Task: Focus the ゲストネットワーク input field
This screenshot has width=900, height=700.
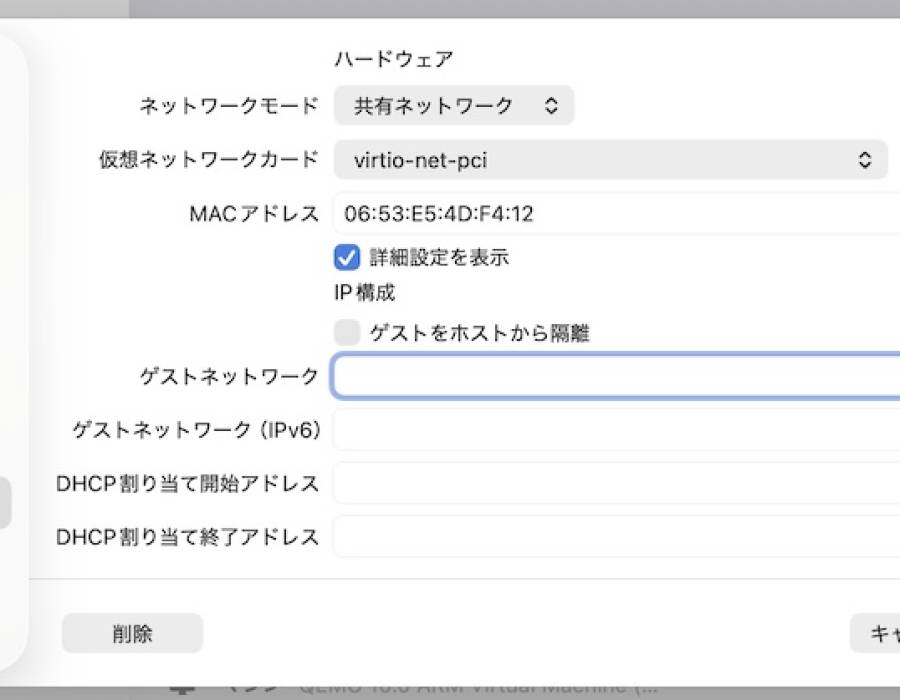Action: tap(616, 376)
